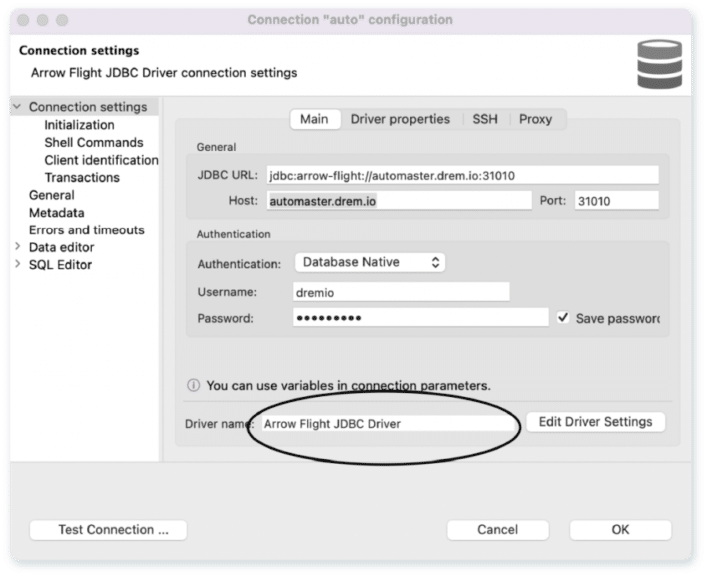Screen dimensions: 707x577
Task: Click the Edit Driver Settings button
Action: point(595,422)
